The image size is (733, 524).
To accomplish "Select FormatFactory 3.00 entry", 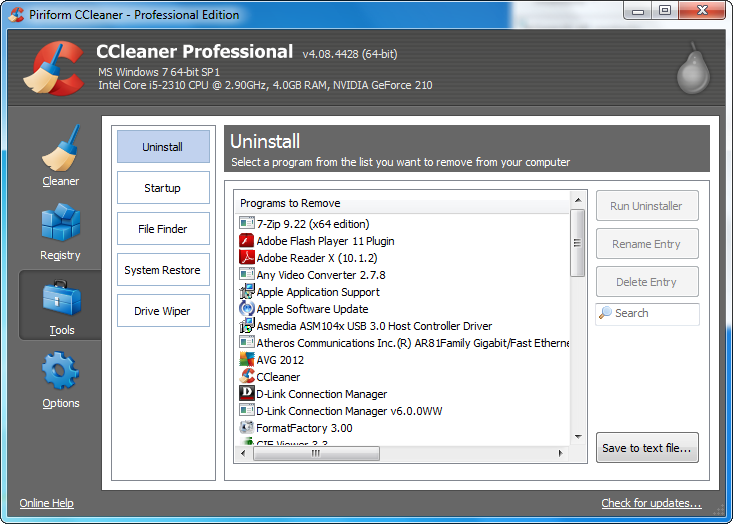I will pos(304,428).
